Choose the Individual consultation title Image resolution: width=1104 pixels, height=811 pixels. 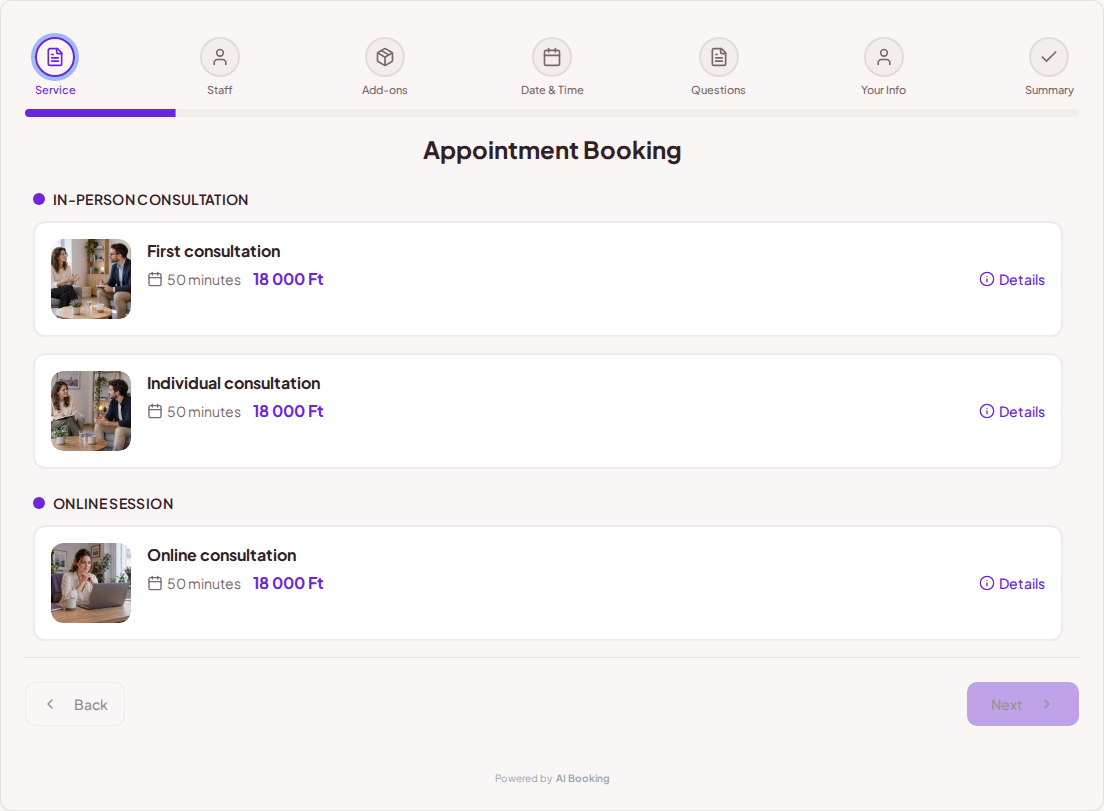coord(233,383)
